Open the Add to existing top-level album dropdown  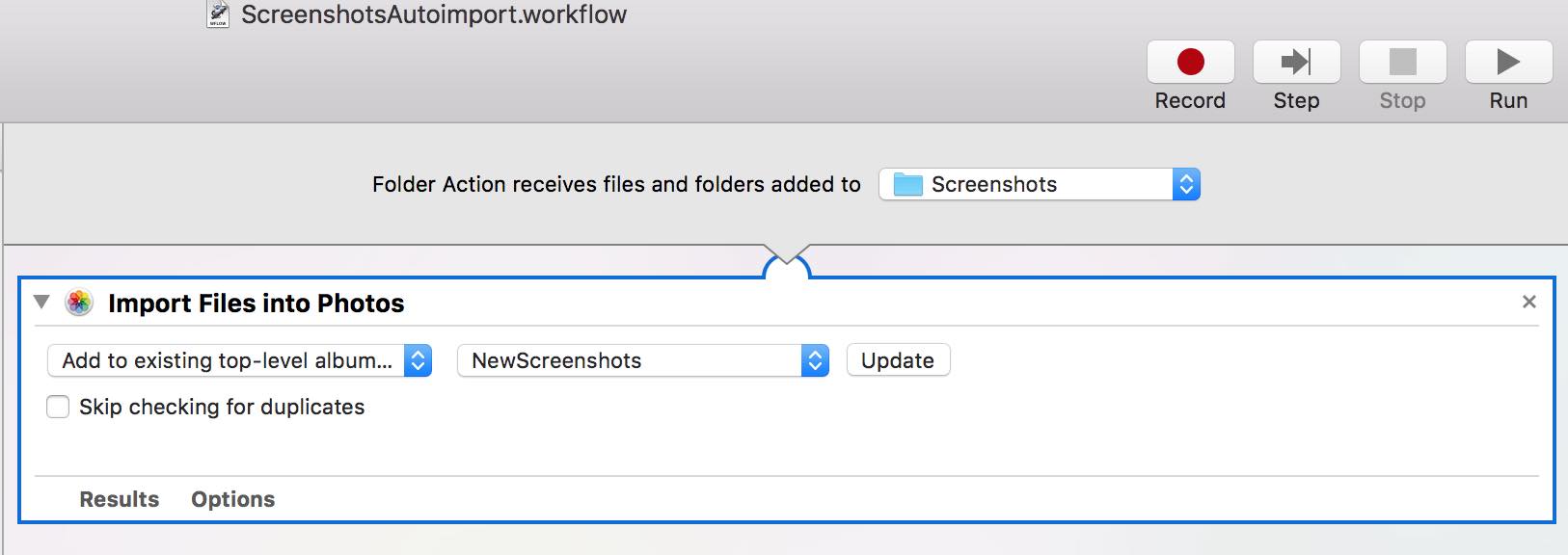coord(238,360)
